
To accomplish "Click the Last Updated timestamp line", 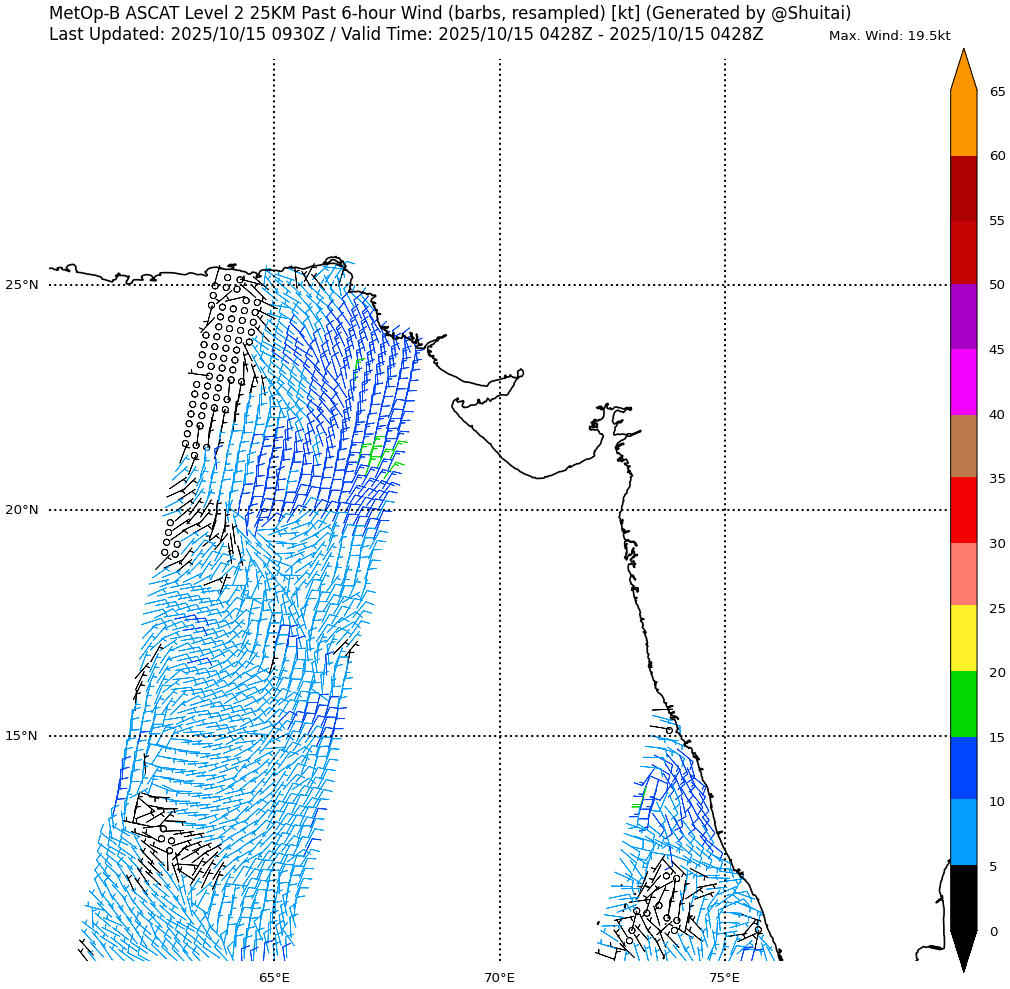I will tap(405, 35).
